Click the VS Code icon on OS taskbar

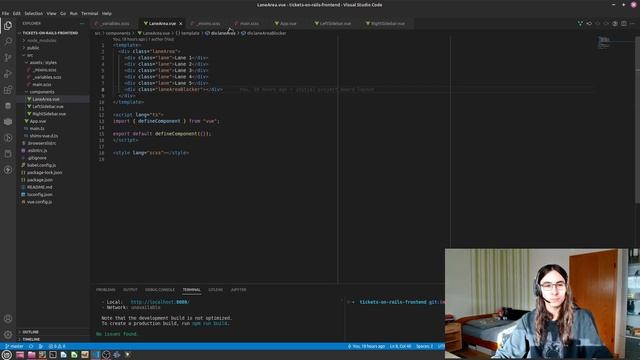pyautogui.click(x=96, y=355)
